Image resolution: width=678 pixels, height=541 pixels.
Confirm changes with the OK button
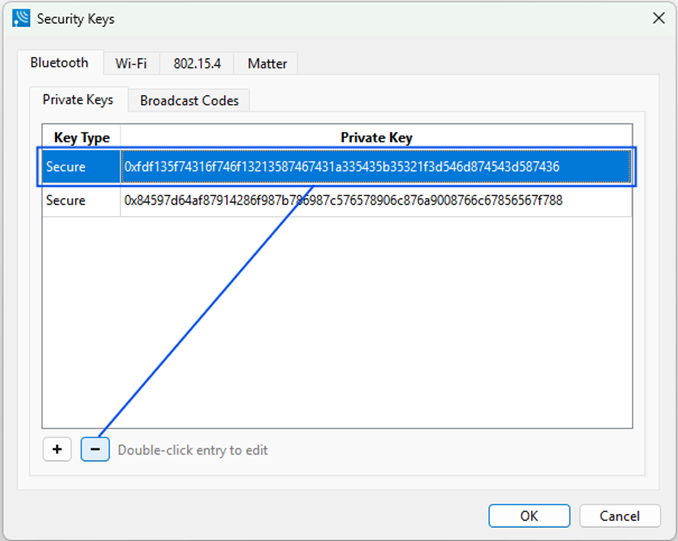[529, 516]
